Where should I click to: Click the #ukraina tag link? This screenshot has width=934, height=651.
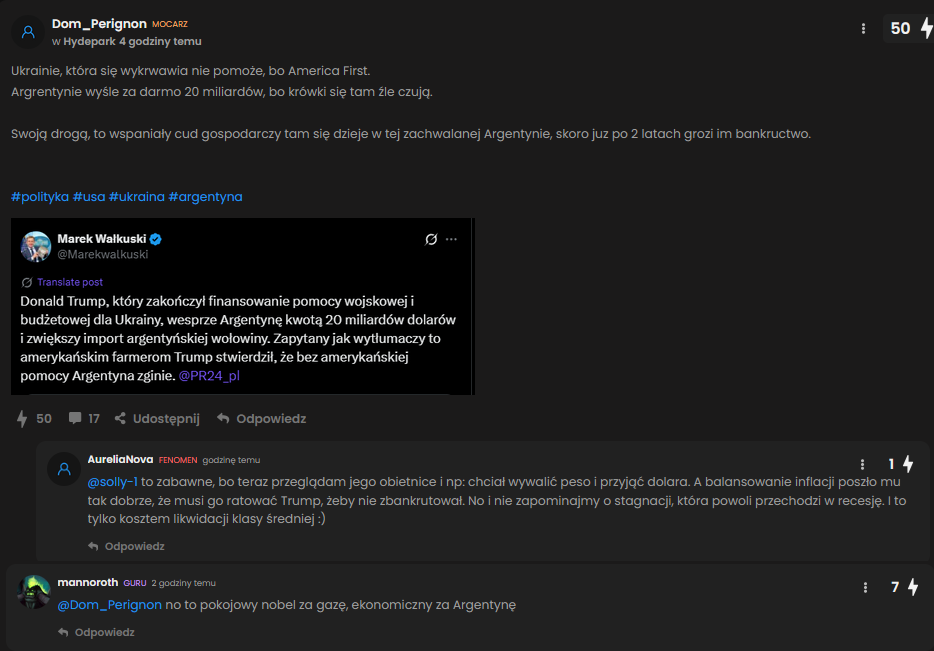click(136, 196)
